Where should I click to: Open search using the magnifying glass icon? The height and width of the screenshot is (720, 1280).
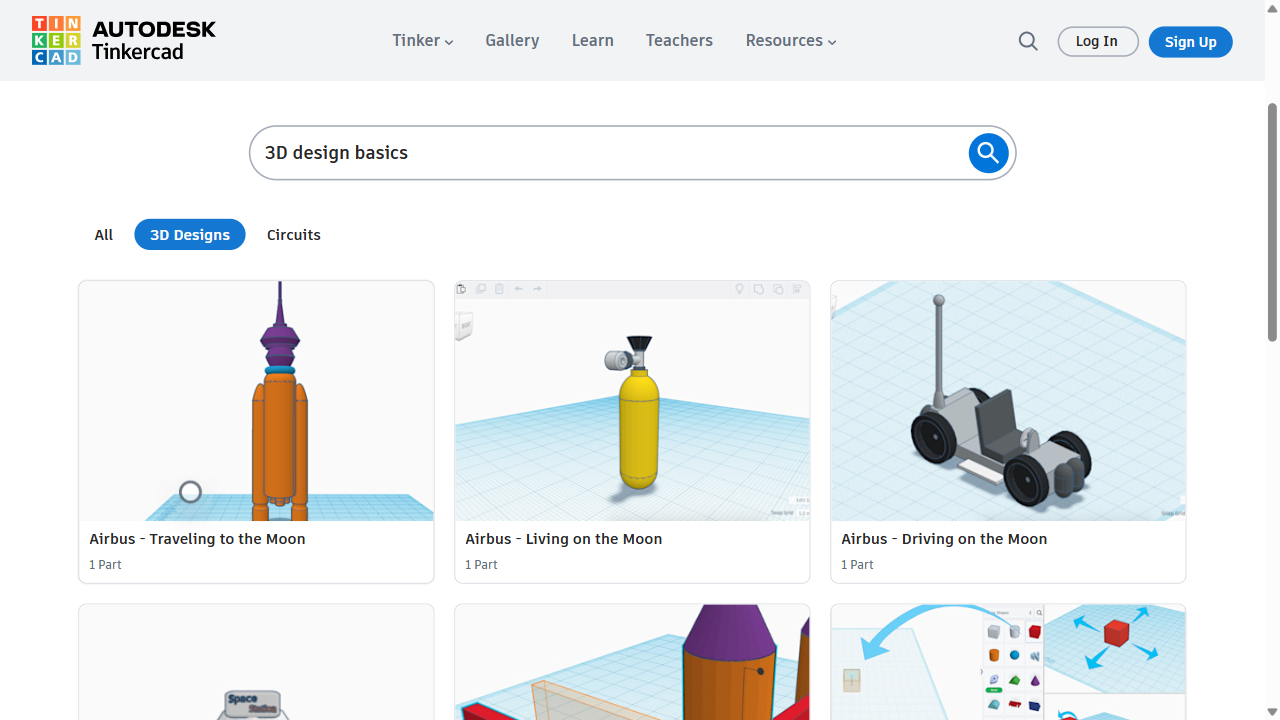(1028, 41)
